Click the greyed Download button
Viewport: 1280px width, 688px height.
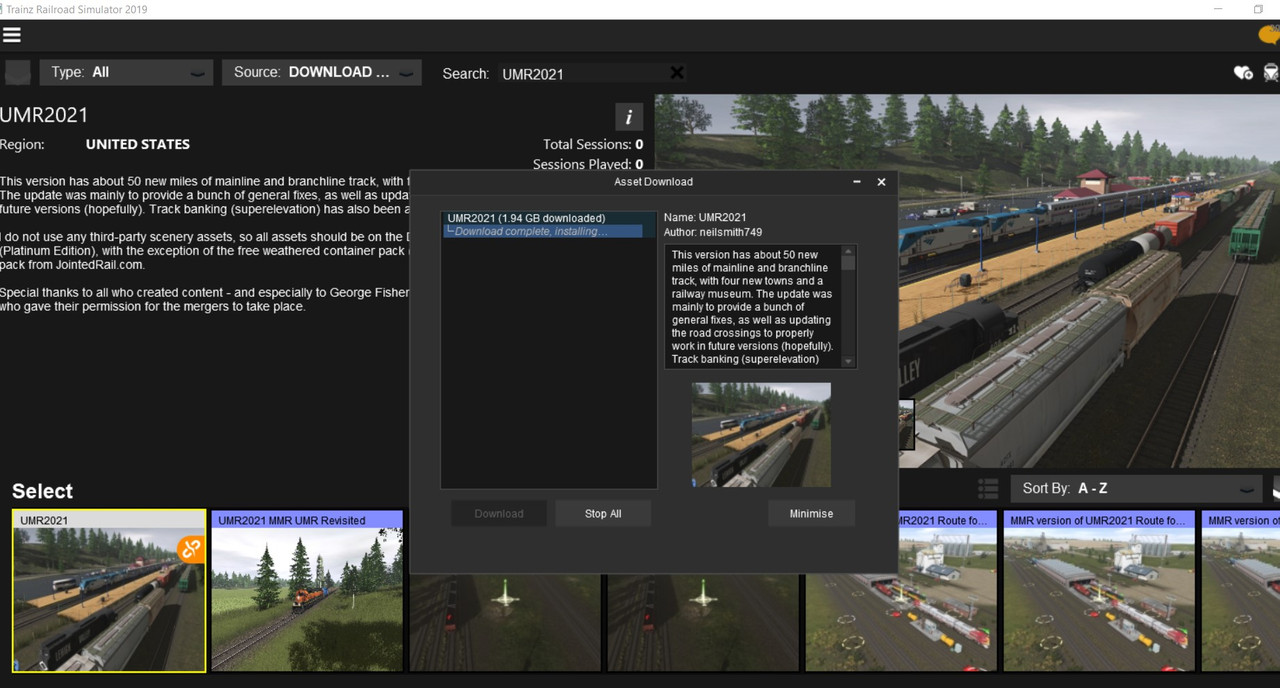tap(499, 513)
